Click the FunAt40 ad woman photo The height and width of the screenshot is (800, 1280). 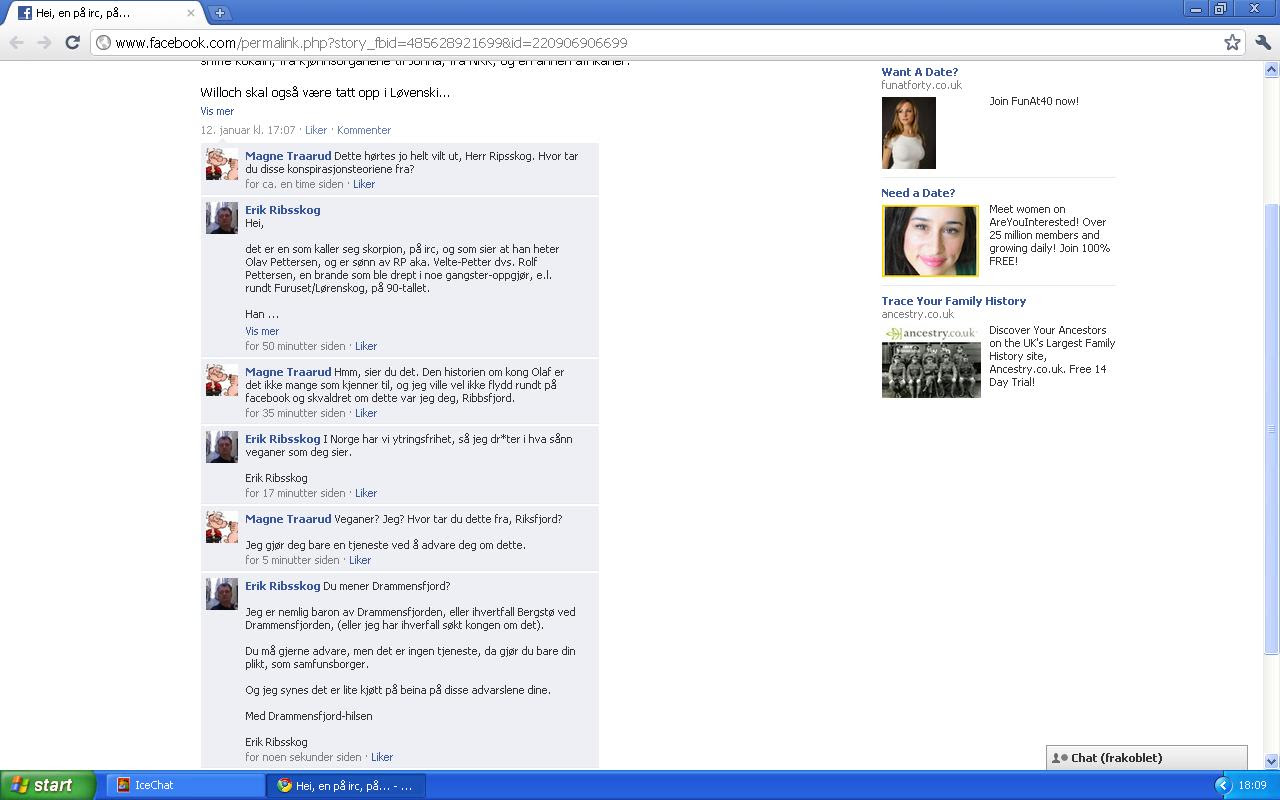908,133
